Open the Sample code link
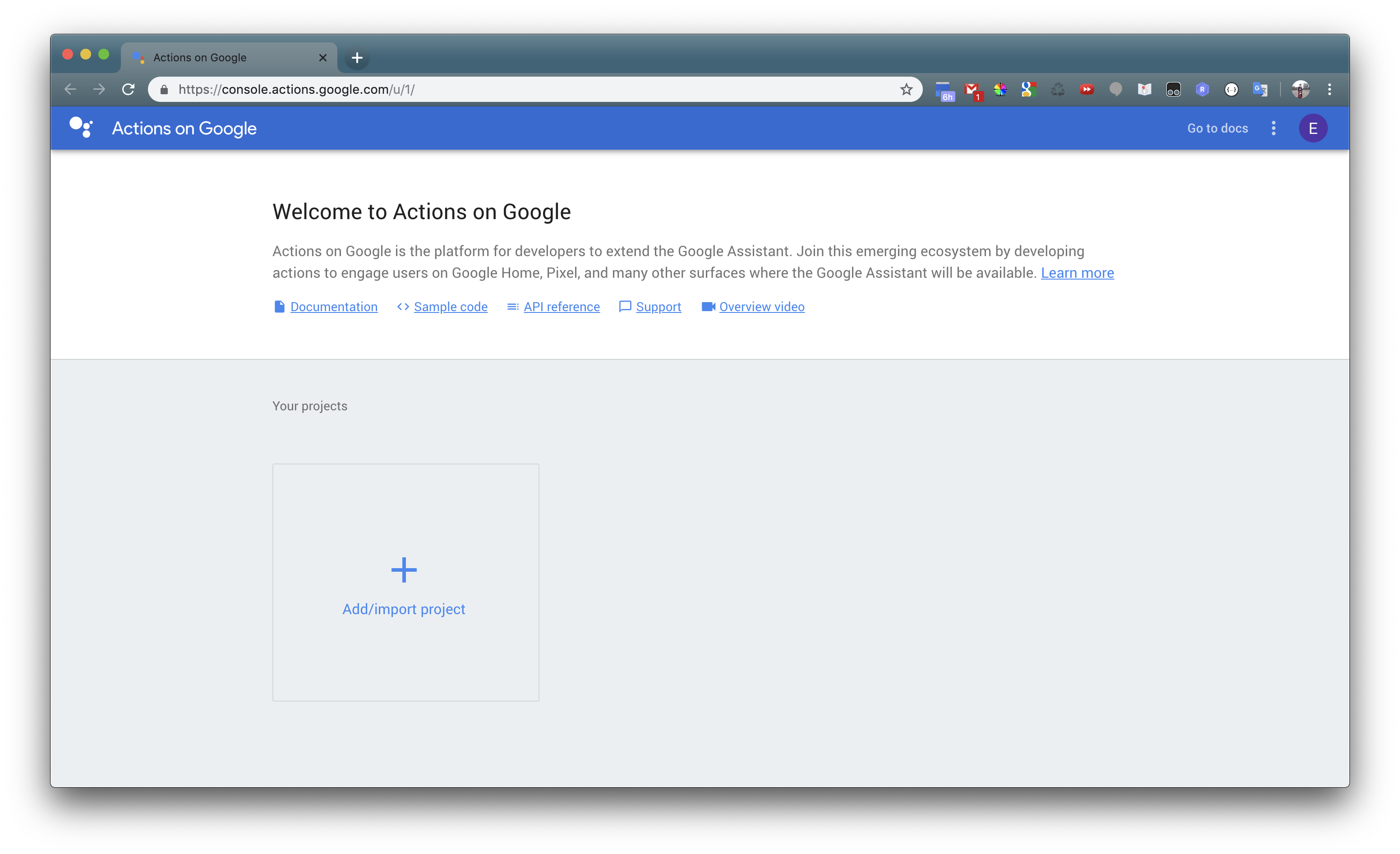This screenshot has width=1400, height=854. coord(450,307)
